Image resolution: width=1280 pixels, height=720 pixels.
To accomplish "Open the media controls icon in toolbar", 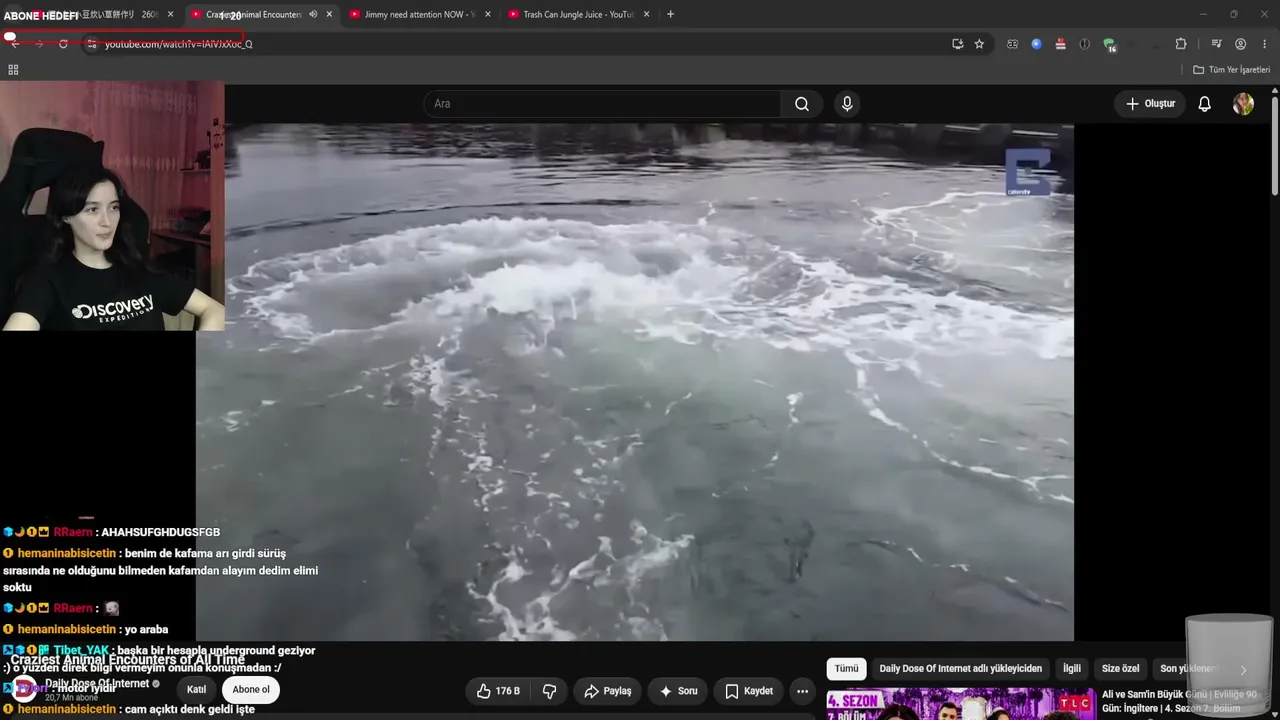I will point(1216,44).
